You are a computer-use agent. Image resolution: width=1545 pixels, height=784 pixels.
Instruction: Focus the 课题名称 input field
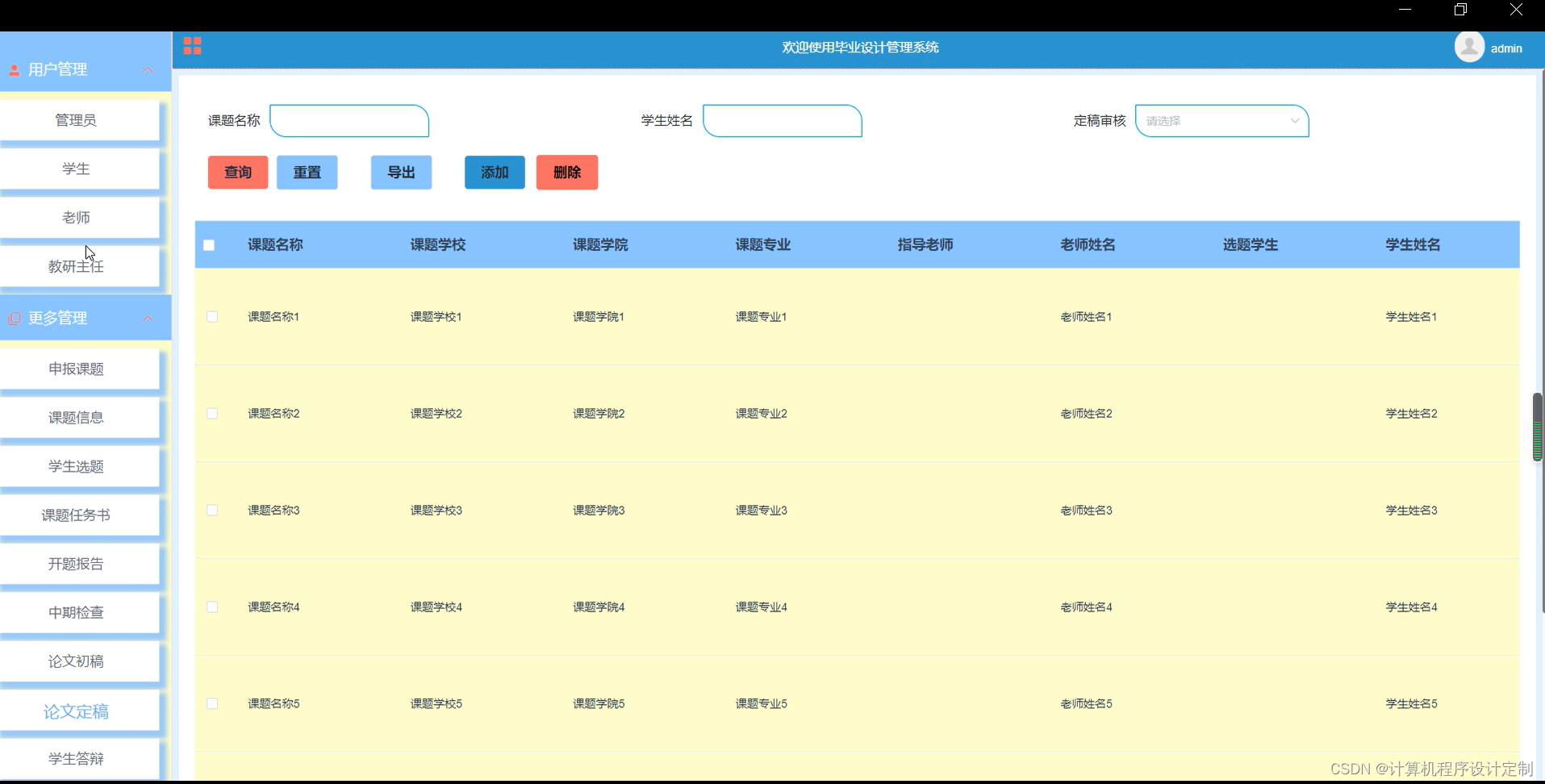pyautogui.click(x=349, y=121)
